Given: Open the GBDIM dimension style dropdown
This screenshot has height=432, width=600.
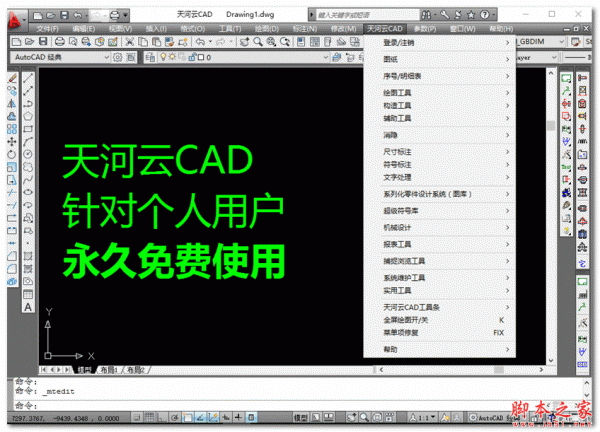Looking at the screenshot, I should [x=561, y=41].
